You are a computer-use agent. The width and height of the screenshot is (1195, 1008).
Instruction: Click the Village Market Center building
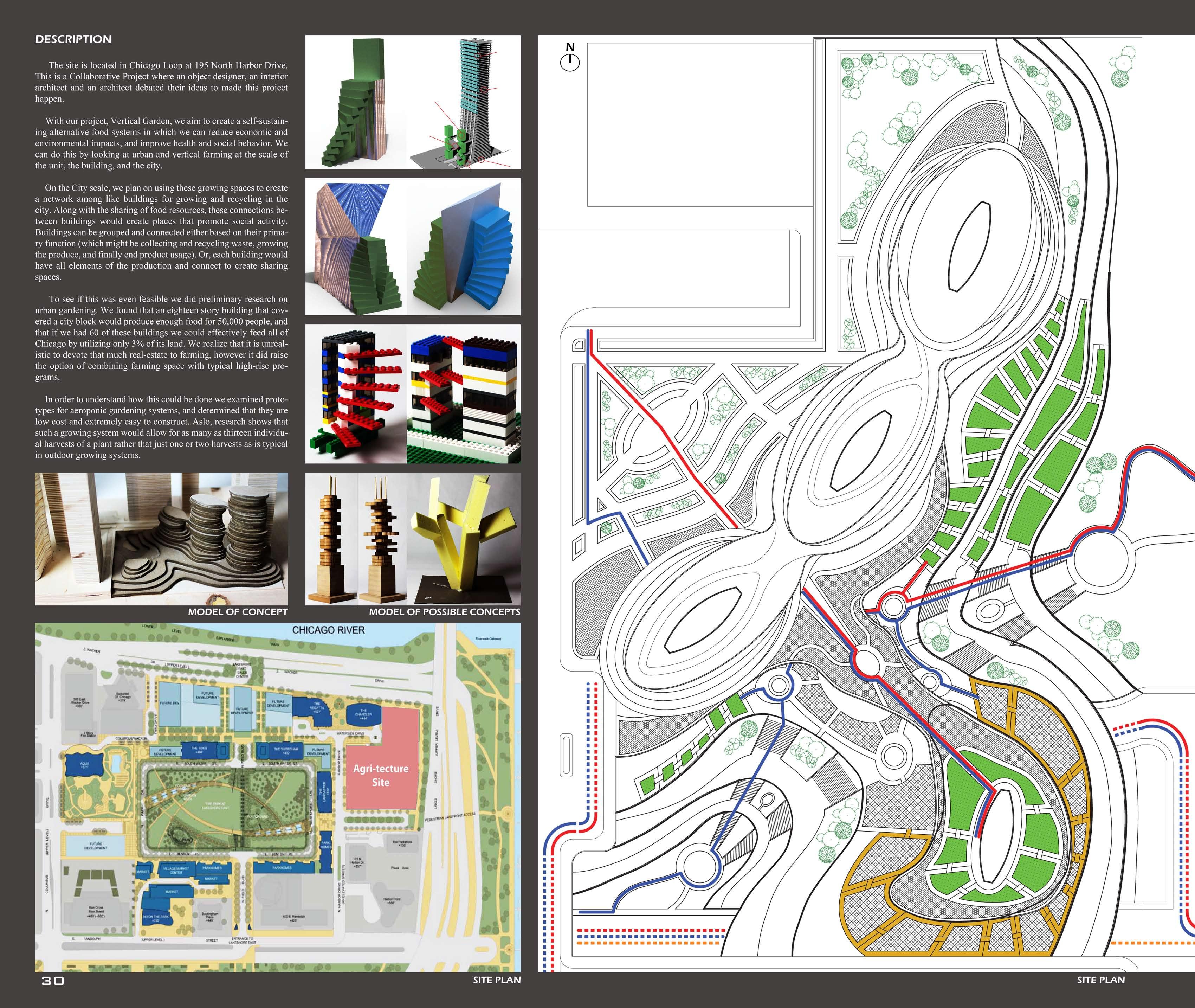point(176,871)
